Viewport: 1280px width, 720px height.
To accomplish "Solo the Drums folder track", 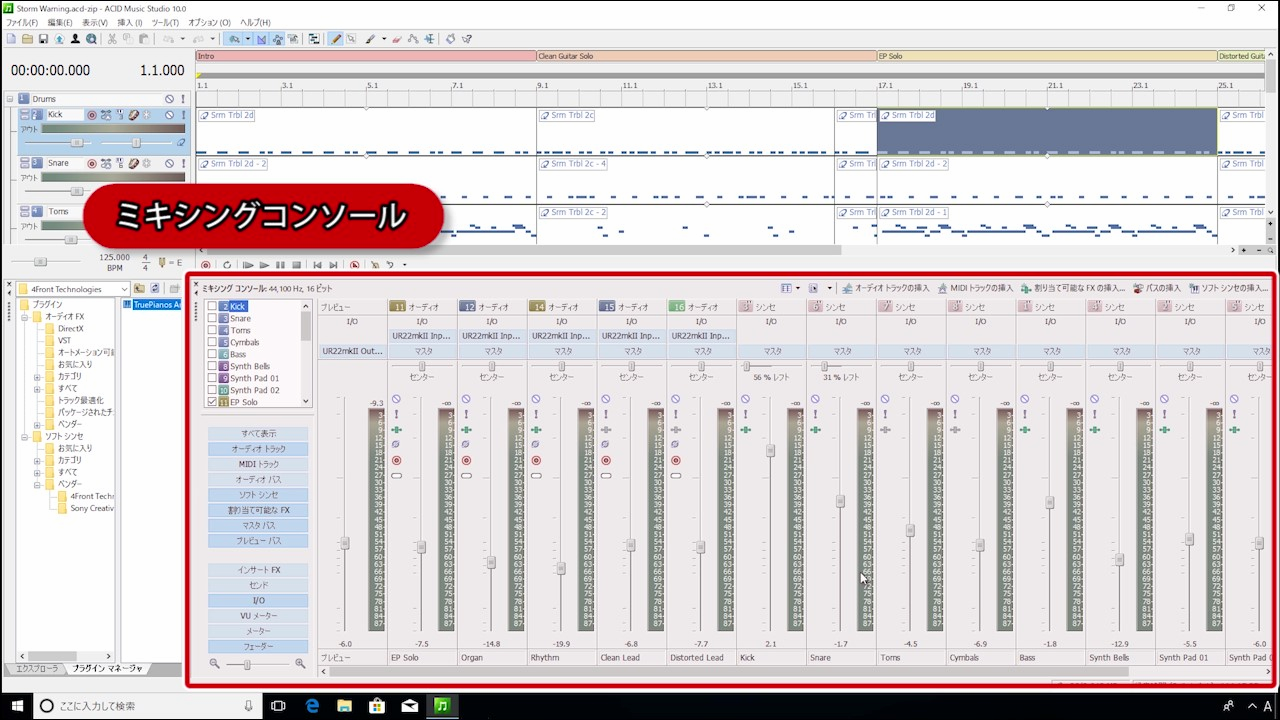I will (x=181, y=99).
